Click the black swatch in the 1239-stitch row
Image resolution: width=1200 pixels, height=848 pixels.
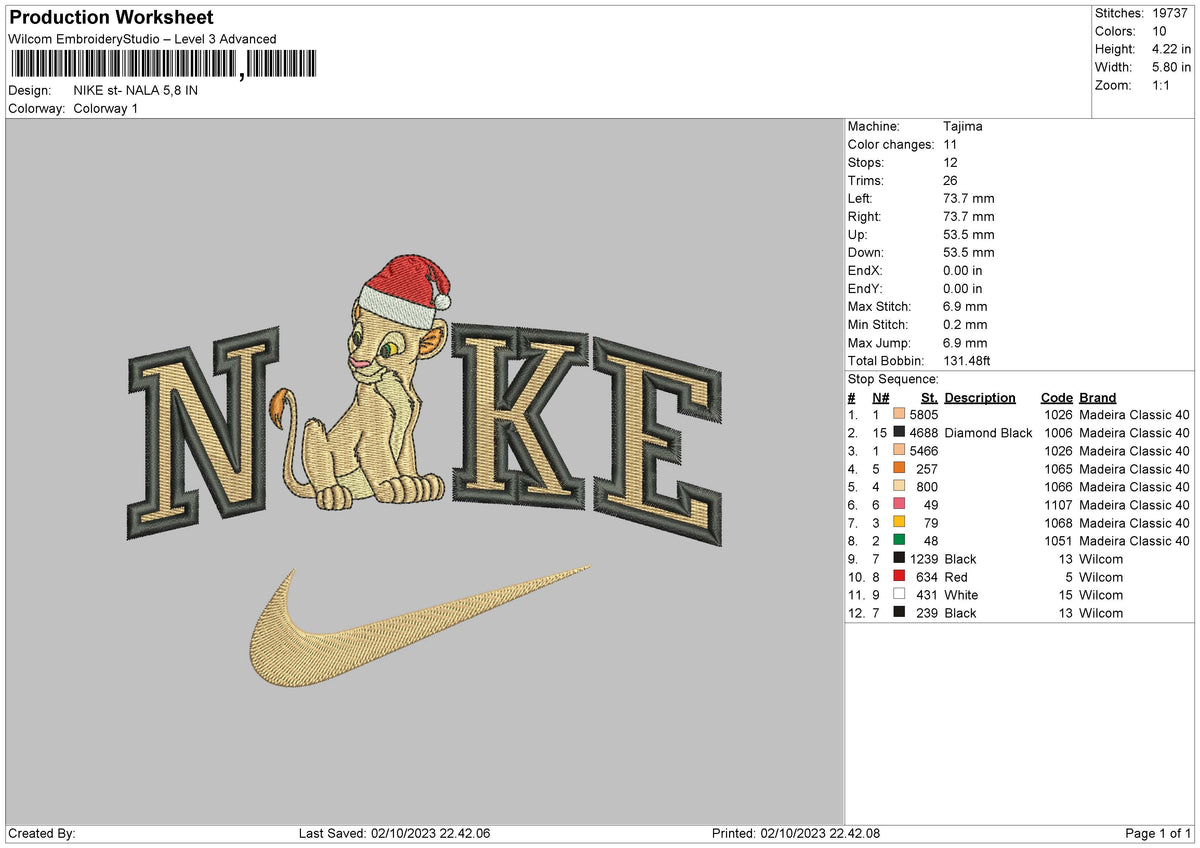tap(900, 559)
